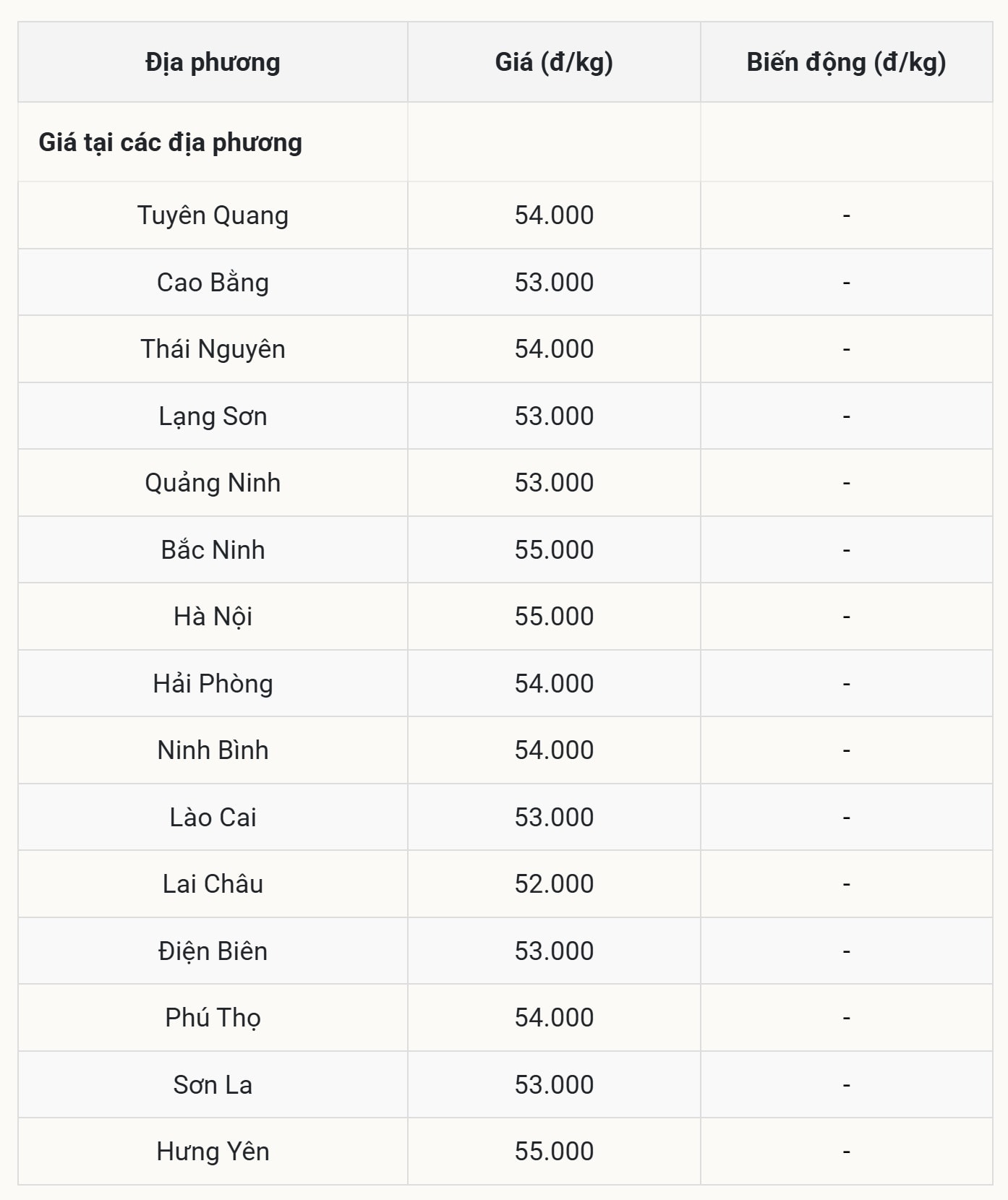Select the Tuyên Quang cell
This screenshot has width=1008, height=1200.
(213, 215)
